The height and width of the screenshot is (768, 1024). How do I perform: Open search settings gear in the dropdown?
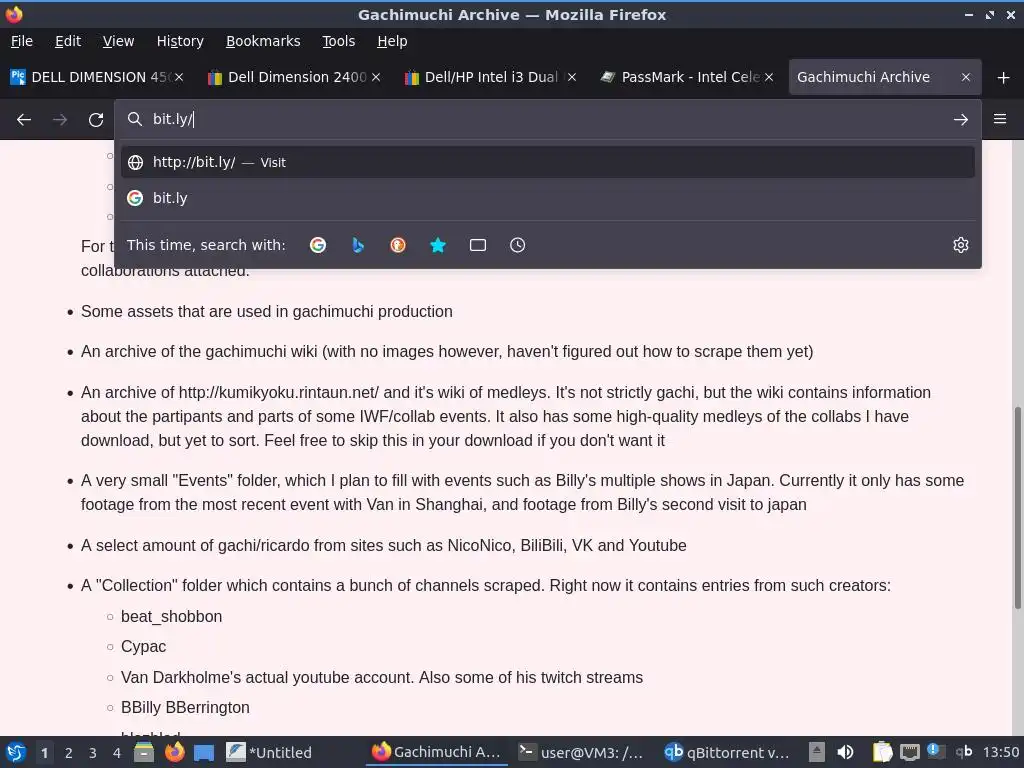point(961,245)
